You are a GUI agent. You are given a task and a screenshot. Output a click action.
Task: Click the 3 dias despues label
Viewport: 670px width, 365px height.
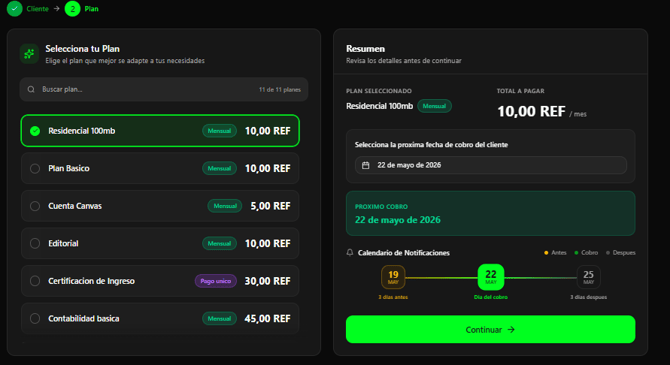[588, 297]
